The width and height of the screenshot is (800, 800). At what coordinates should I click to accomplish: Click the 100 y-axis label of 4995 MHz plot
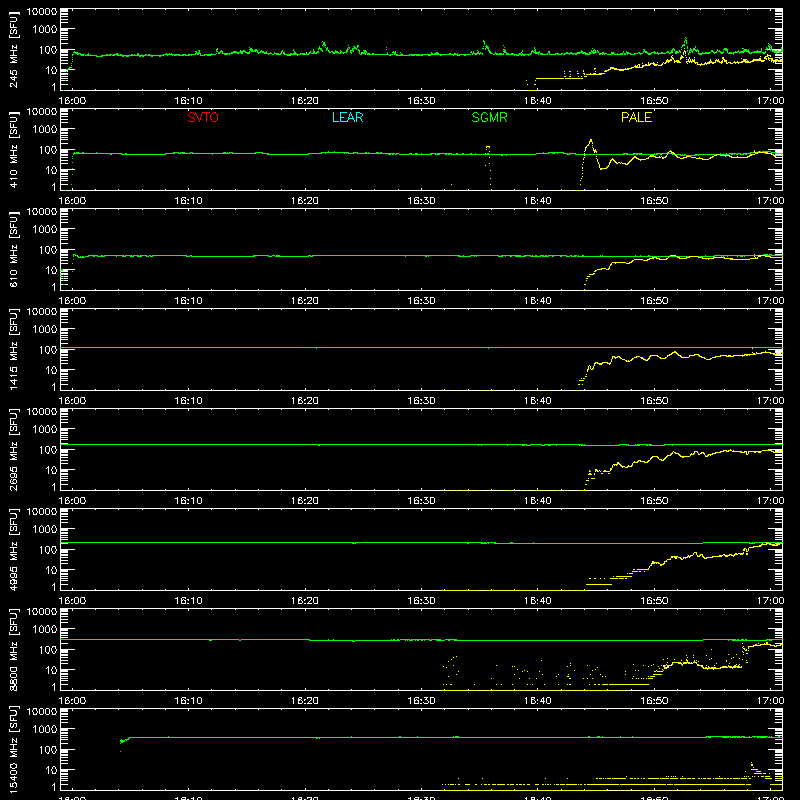click(48, 550)
